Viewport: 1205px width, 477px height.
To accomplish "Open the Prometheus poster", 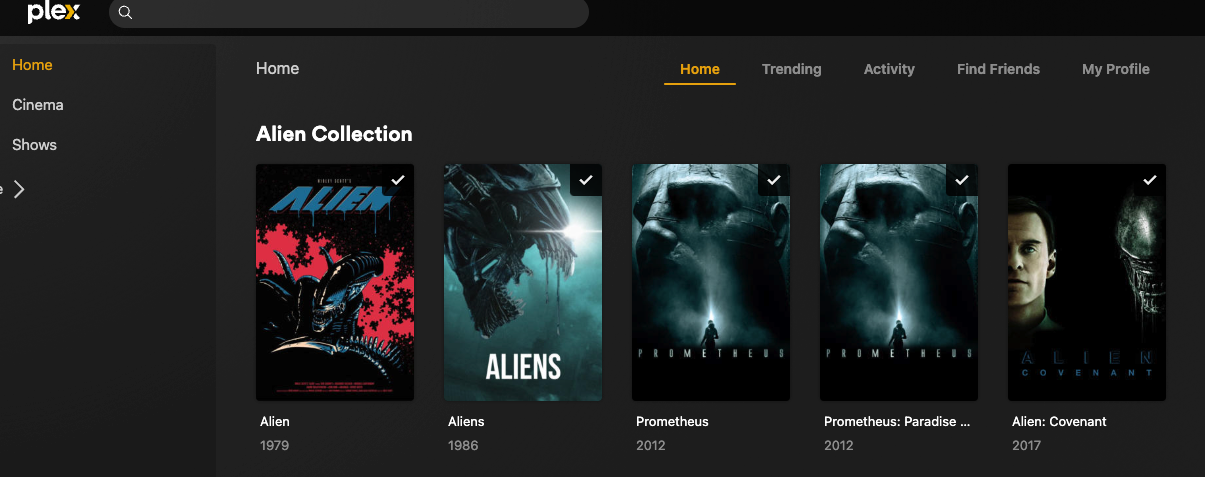I will click(711, 282).
